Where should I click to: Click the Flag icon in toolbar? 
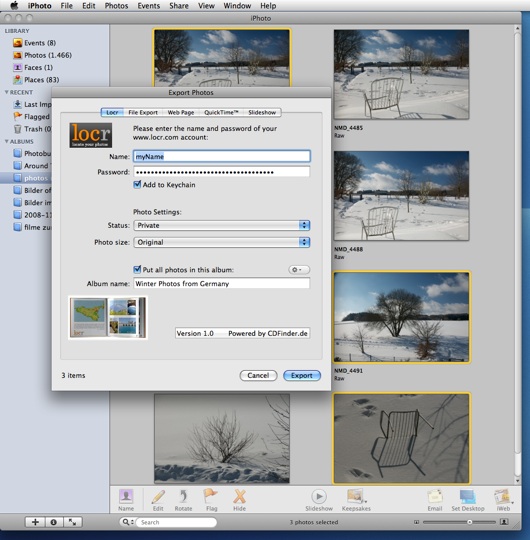pos(210,497)
